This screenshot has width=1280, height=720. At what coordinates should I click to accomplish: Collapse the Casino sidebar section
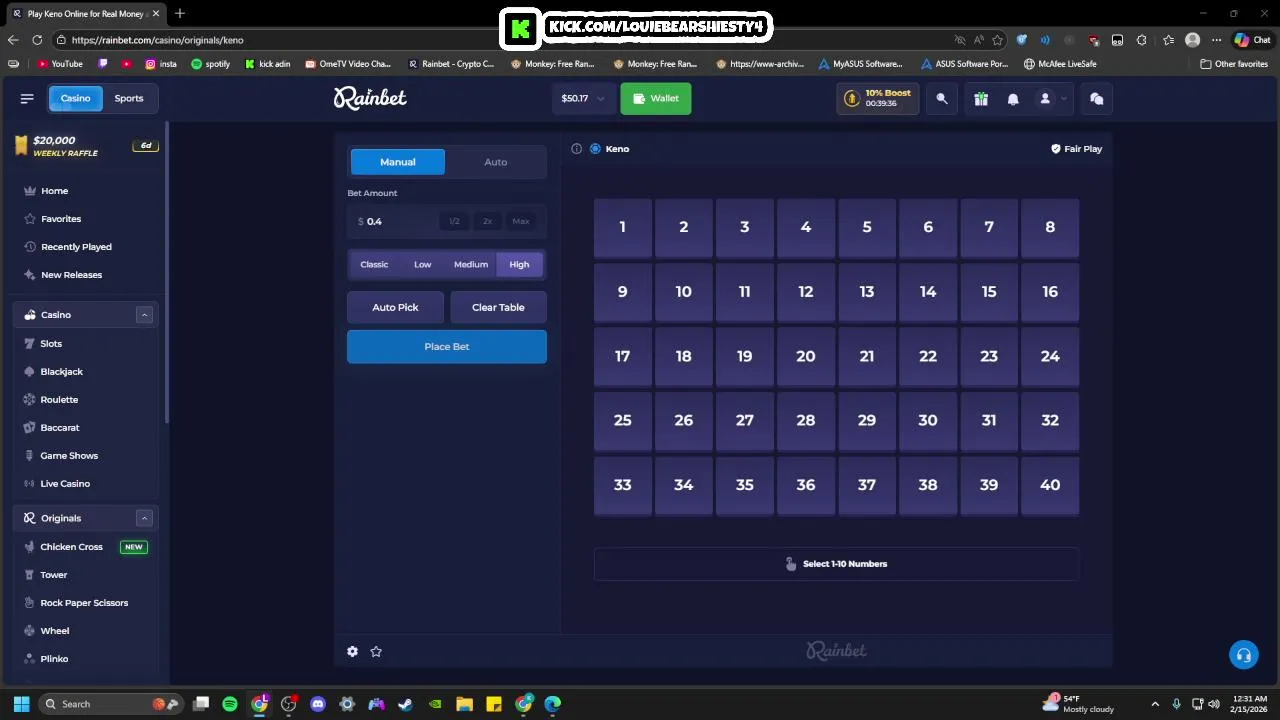click(x=144, y=315)
